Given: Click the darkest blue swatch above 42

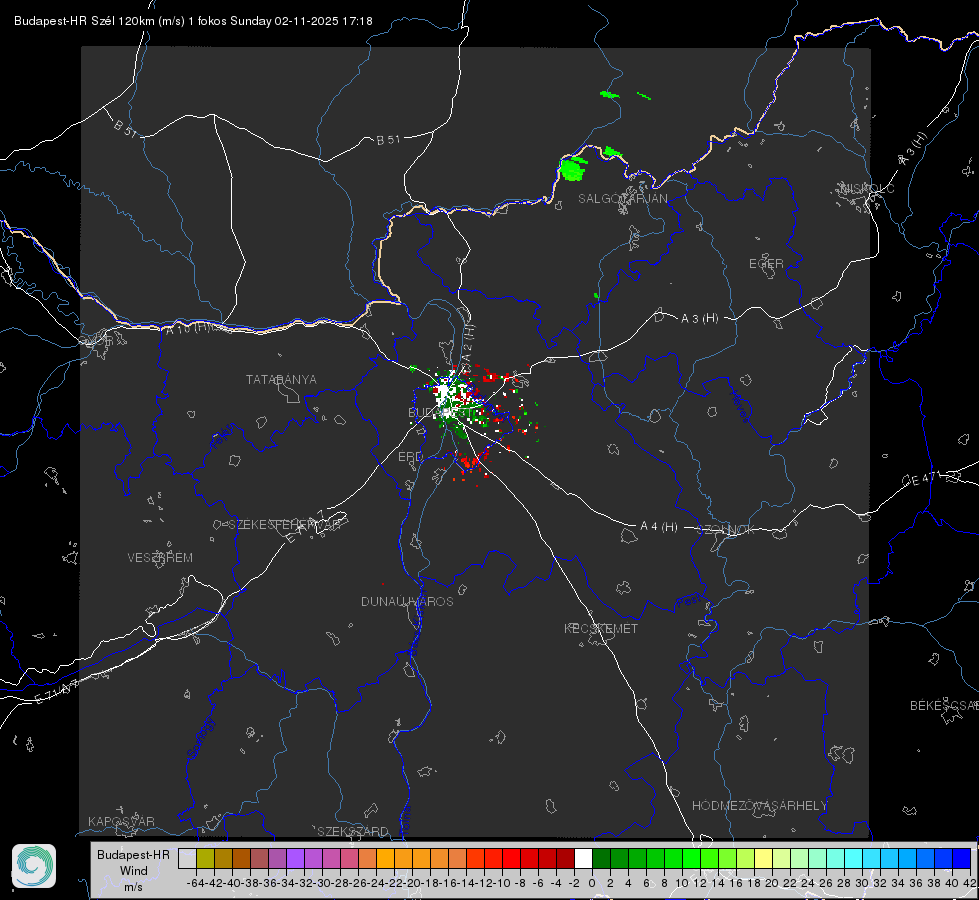Looking at the screenshot, I should click(962, 858).
